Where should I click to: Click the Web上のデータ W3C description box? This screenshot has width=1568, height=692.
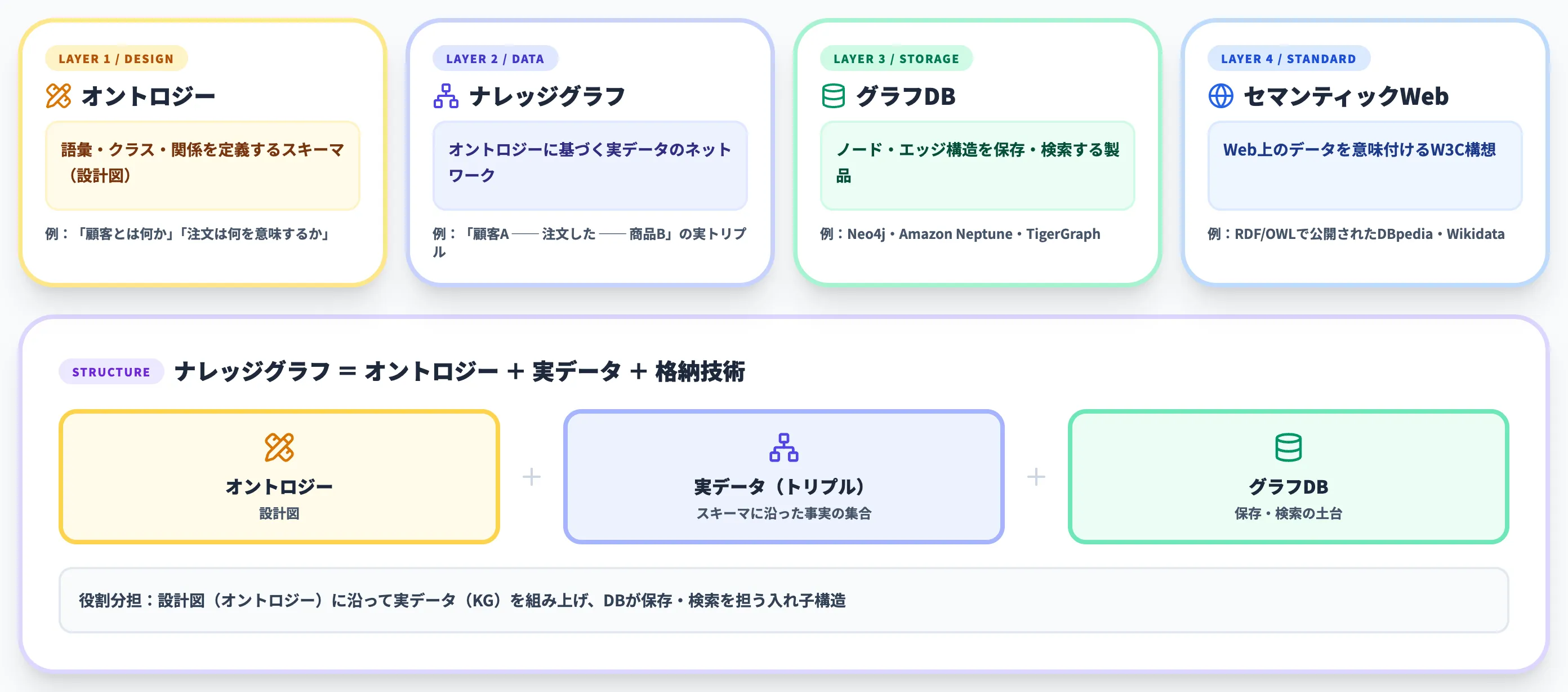point(1365,165)
